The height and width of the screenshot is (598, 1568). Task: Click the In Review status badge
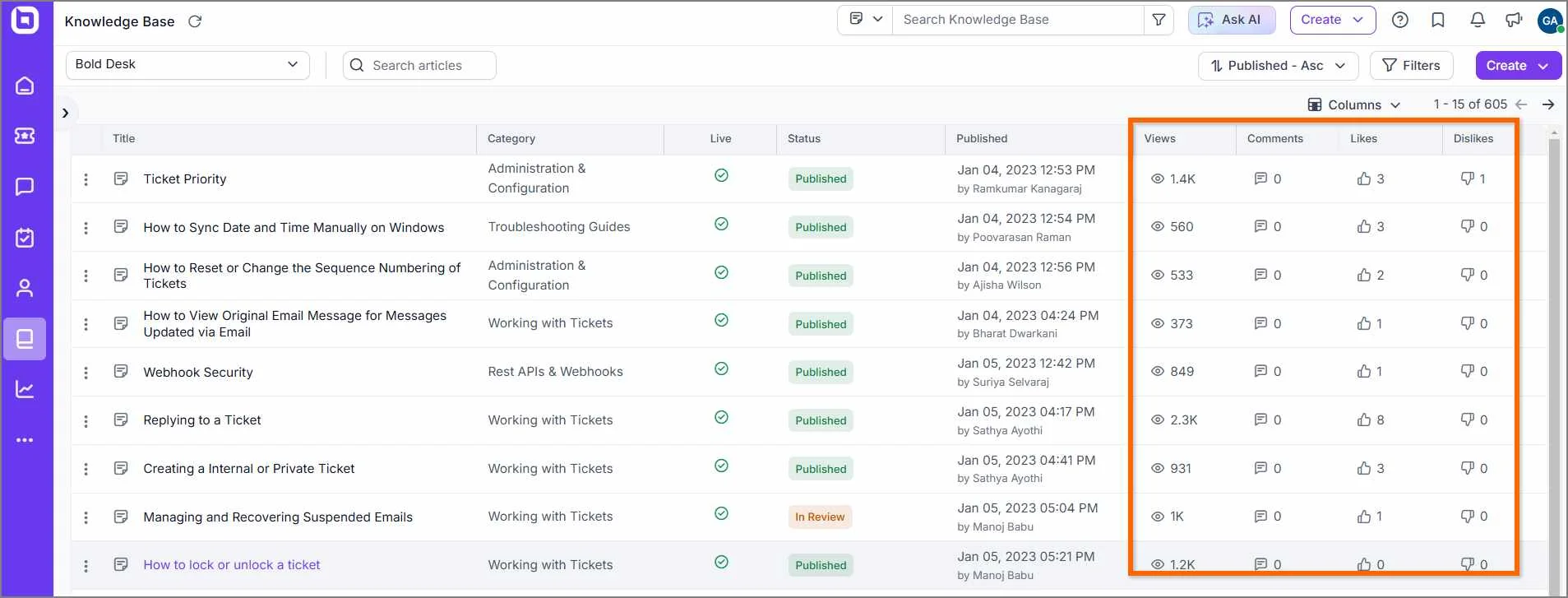tap(820, 517)
